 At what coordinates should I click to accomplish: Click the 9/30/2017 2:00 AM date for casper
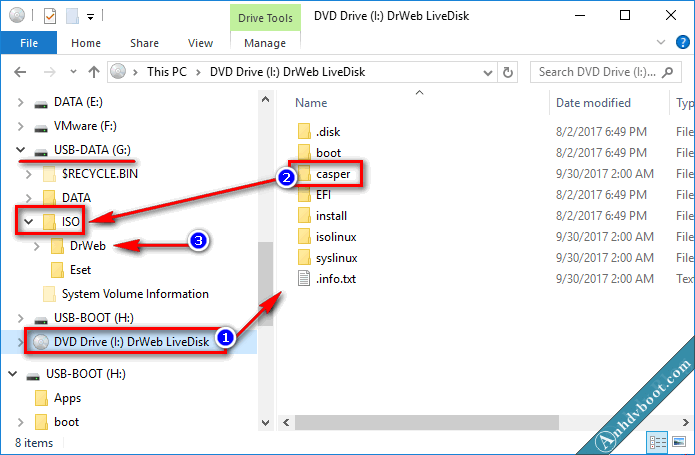[x=605, y=174]
